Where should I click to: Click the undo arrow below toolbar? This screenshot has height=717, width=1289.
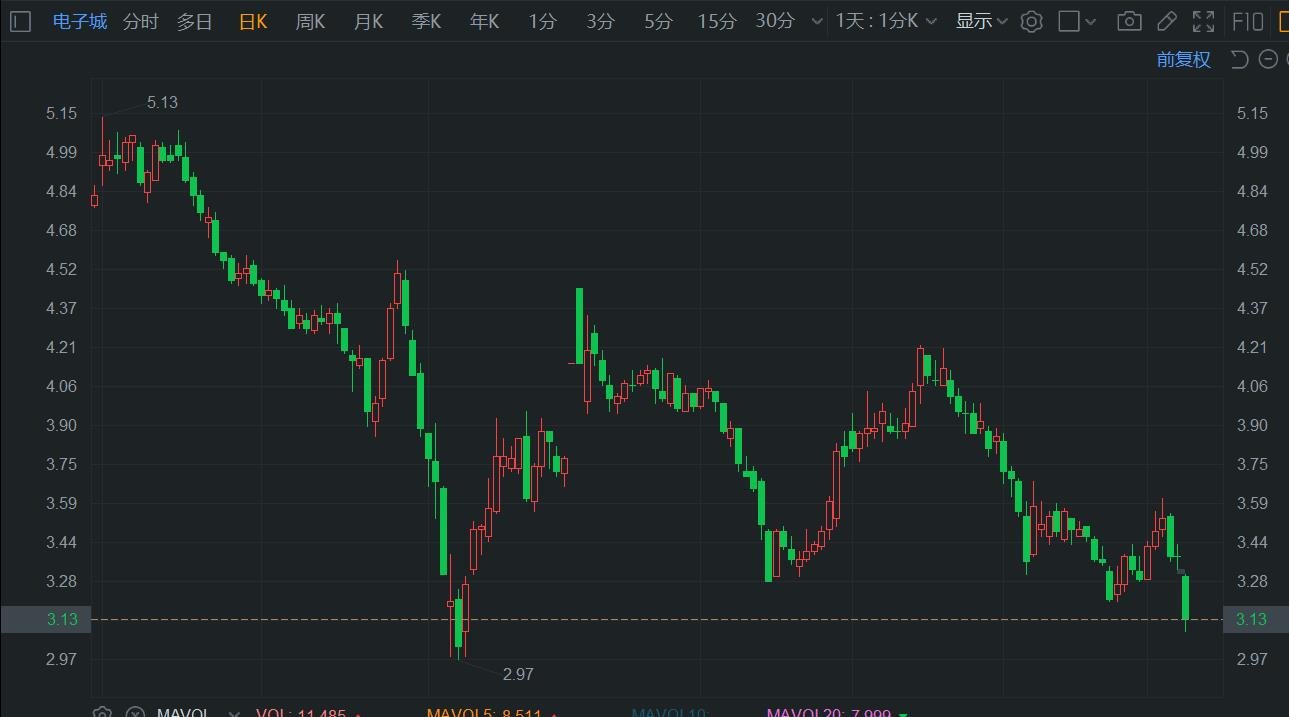(1239, 60)
